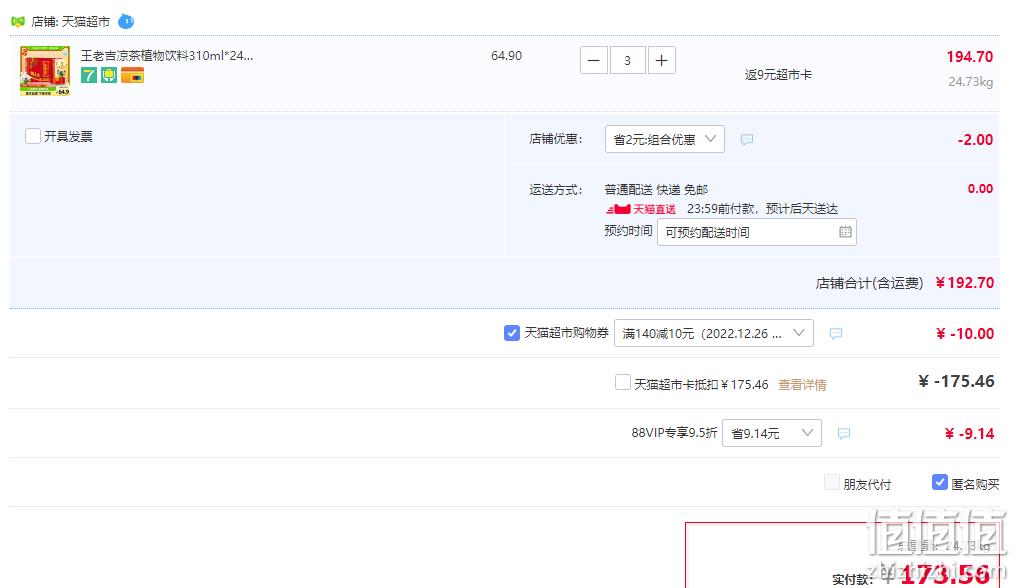Open the Wanglaoji product thumbnail

[x=45, y=71]
